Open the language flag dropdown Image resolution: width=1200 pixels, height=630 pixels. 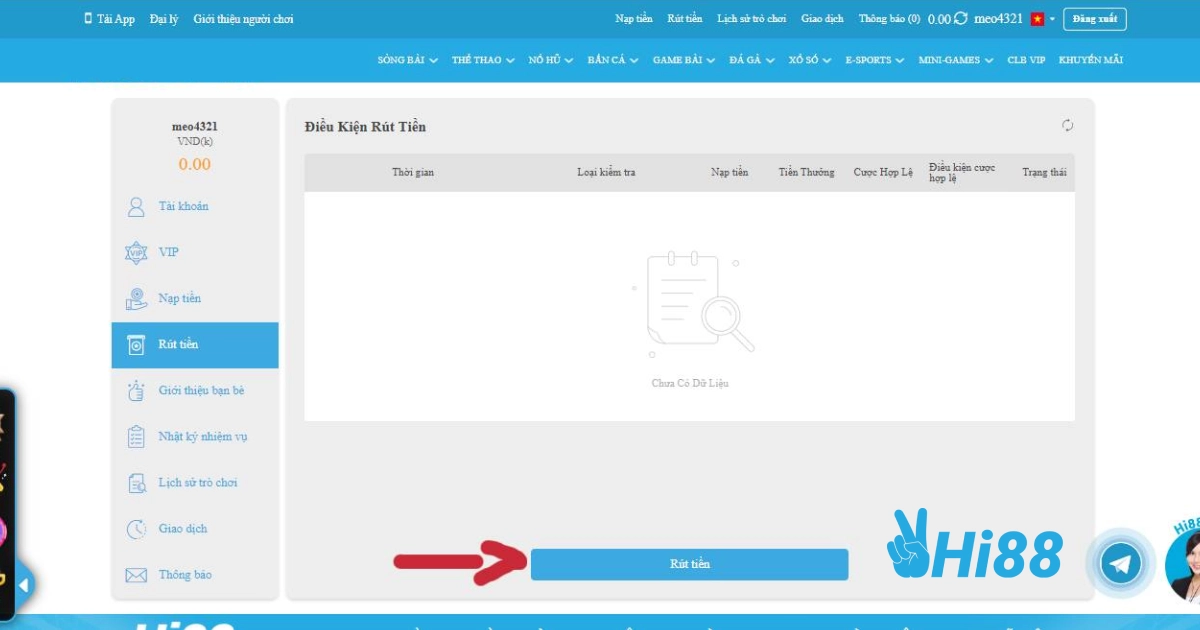(x=1043, y=19)
